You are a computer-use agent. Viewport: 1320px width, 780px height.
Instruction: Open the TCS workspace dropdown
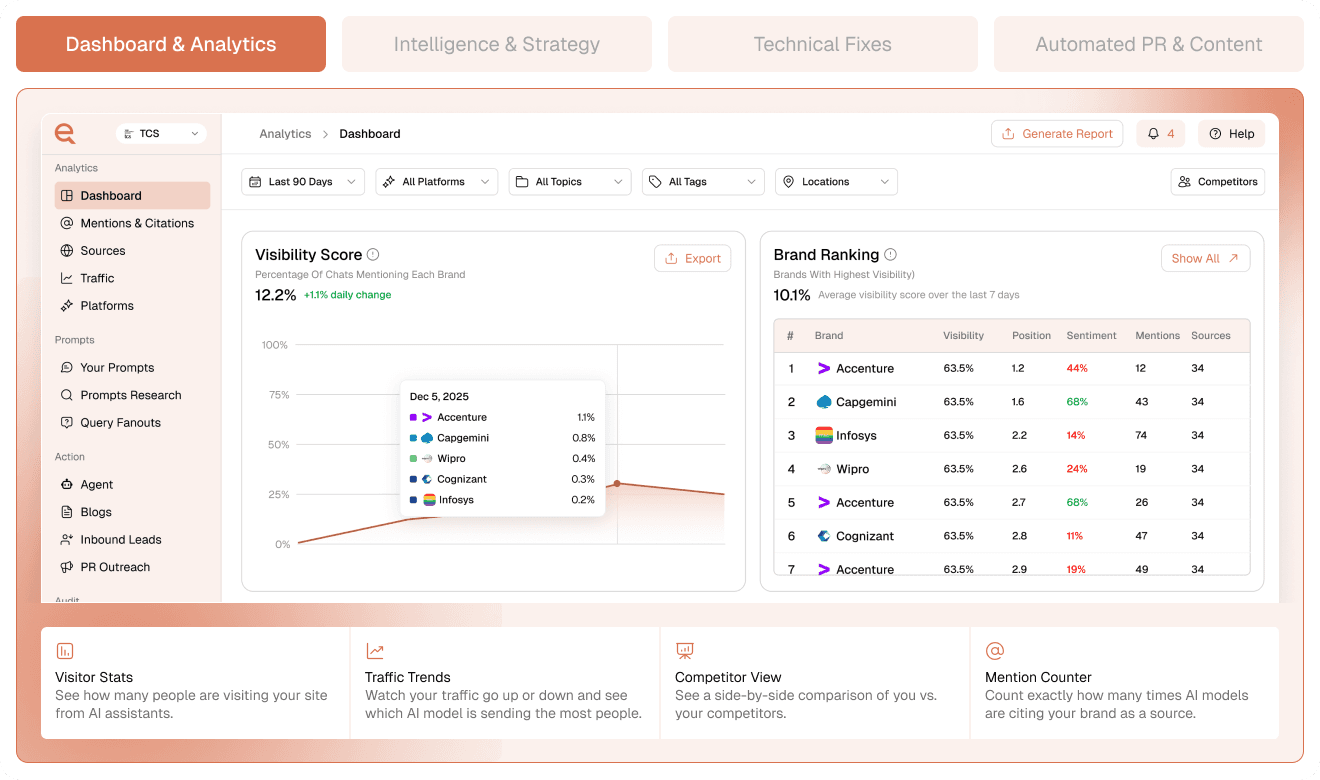pyautogui.click(x=161, y=133)
